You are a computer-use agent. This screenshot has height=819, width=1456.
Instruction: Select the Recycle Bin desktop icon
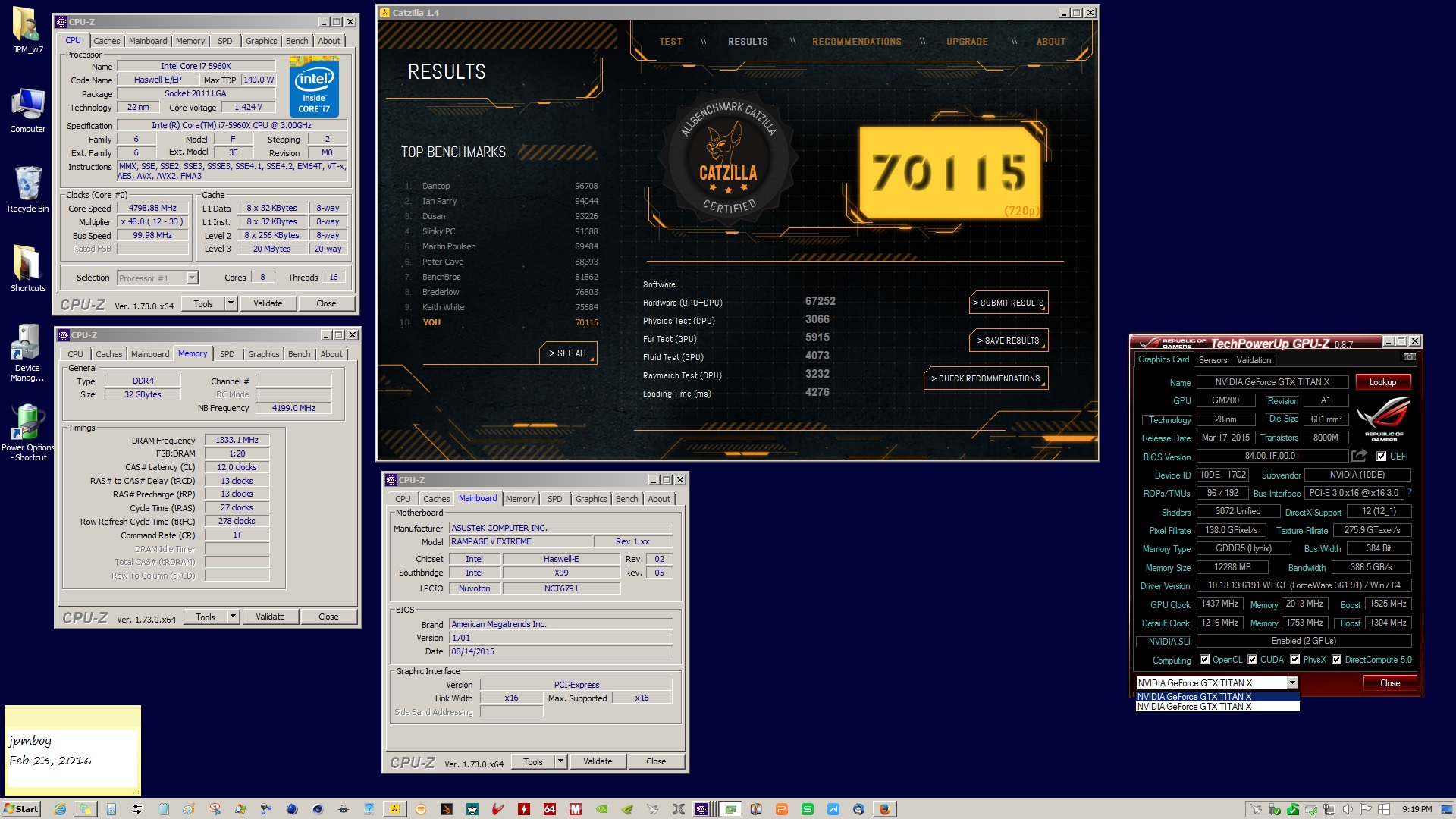pos(28,190)
